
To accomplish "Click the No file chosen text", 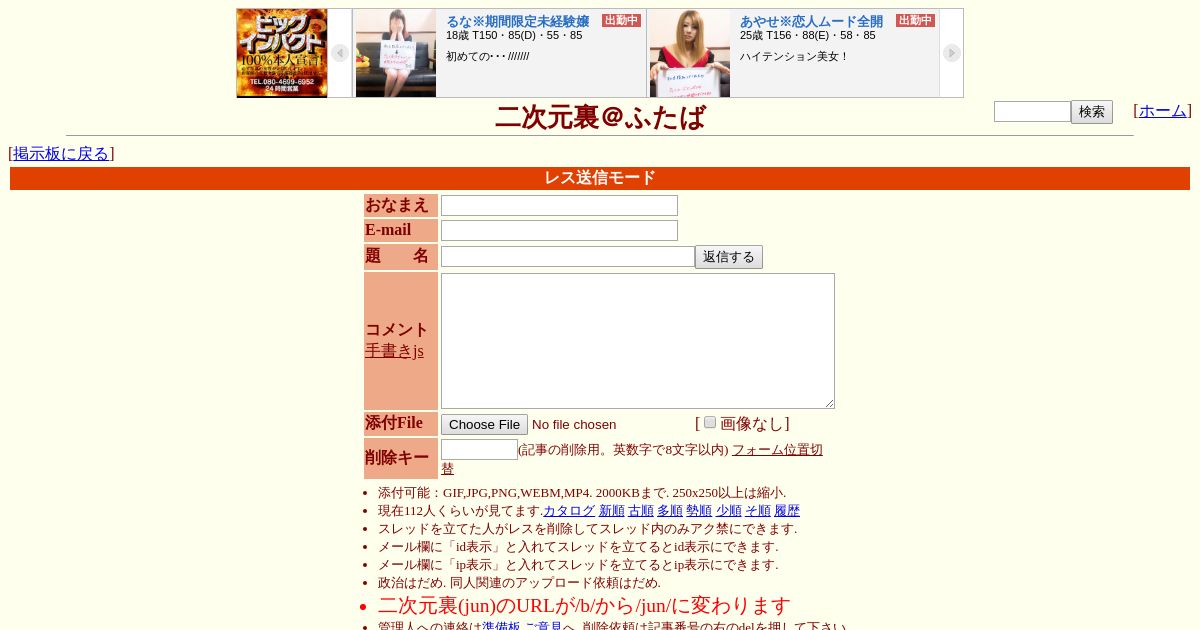I will [574, 424].
